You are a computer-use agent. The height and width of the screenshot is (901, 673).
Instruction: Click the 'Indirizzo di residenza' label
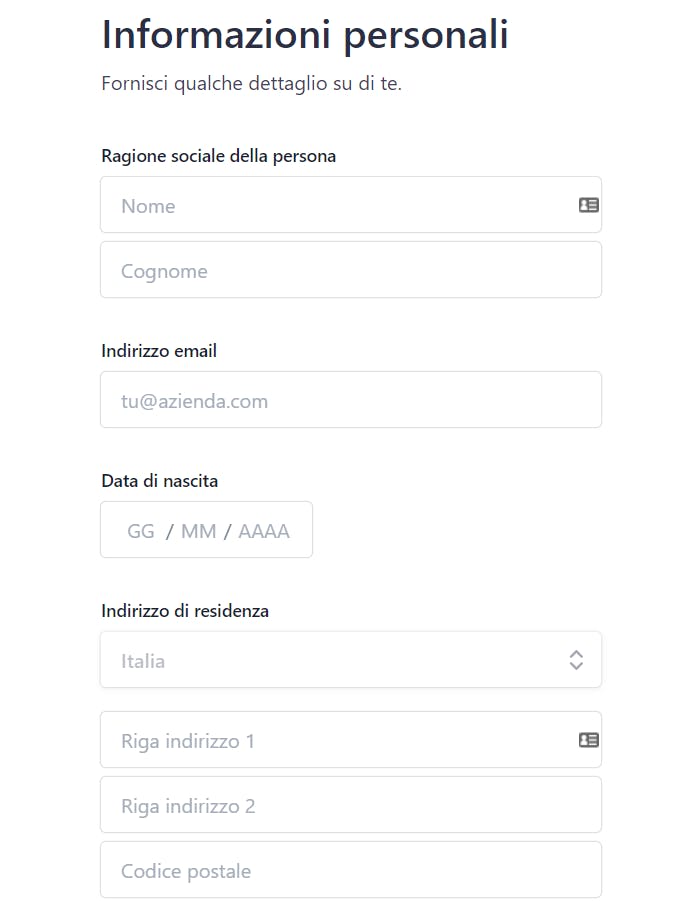185,611
